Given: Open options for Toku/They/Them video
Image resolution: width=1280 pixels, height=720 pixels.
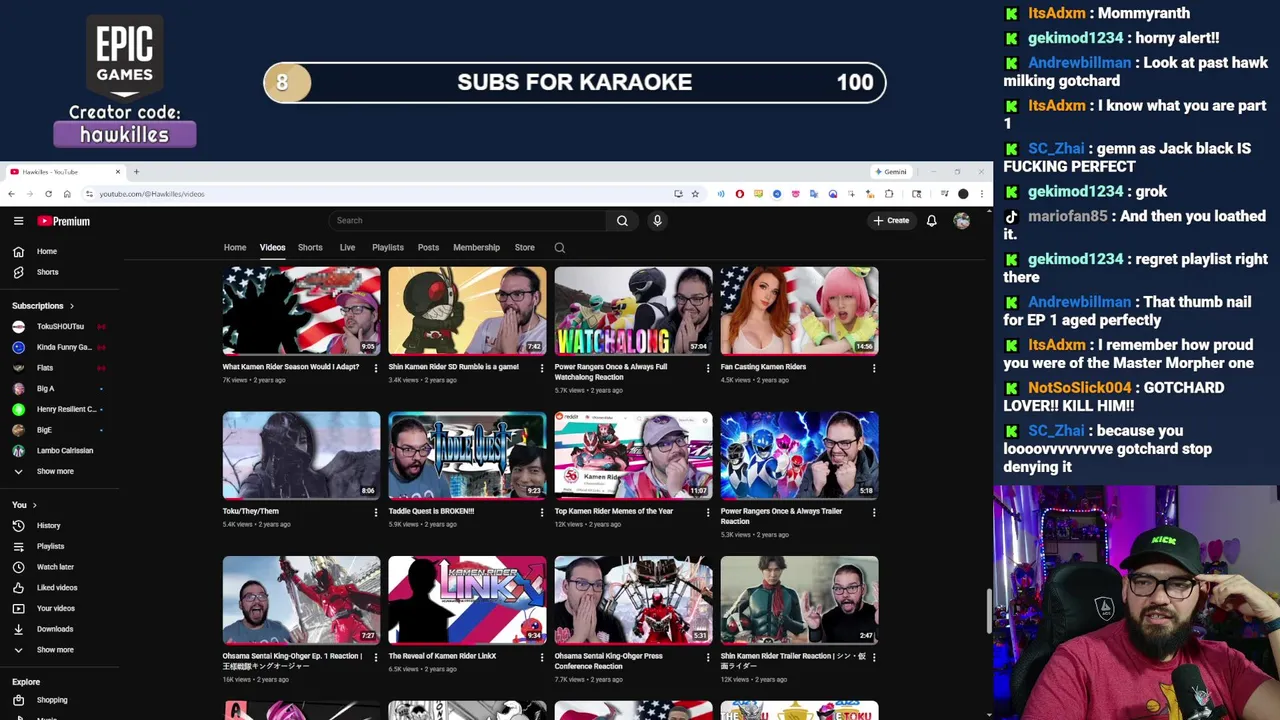Looking at the screenshot, I should coord(376,512).
